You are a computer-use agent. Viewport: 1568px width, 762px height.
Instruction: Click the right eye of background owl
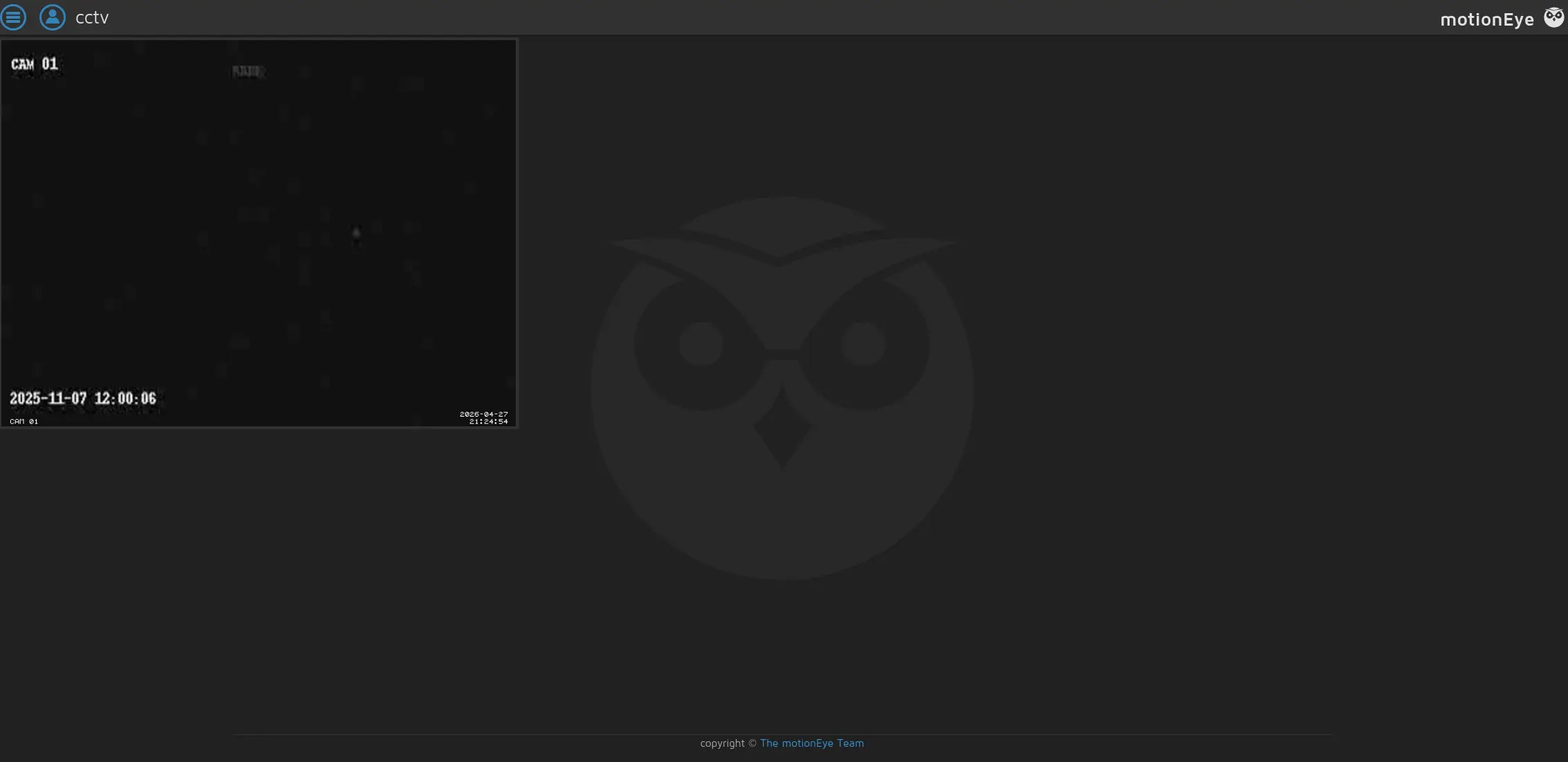(863, 344)
